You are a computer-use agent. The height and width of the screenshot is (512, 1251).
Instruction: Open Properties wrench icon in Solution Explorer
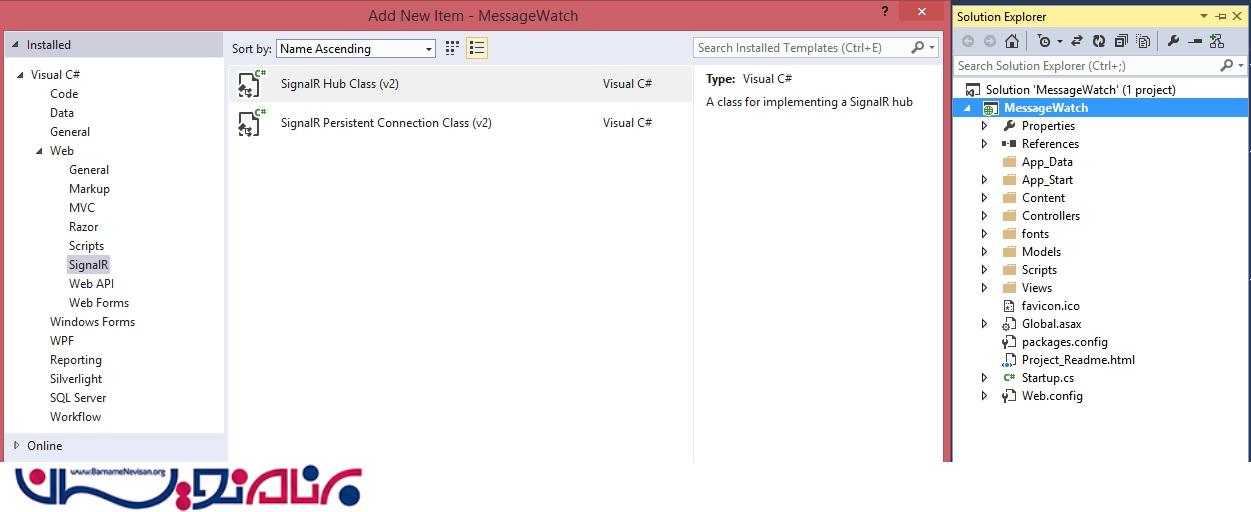point(1173,41)
